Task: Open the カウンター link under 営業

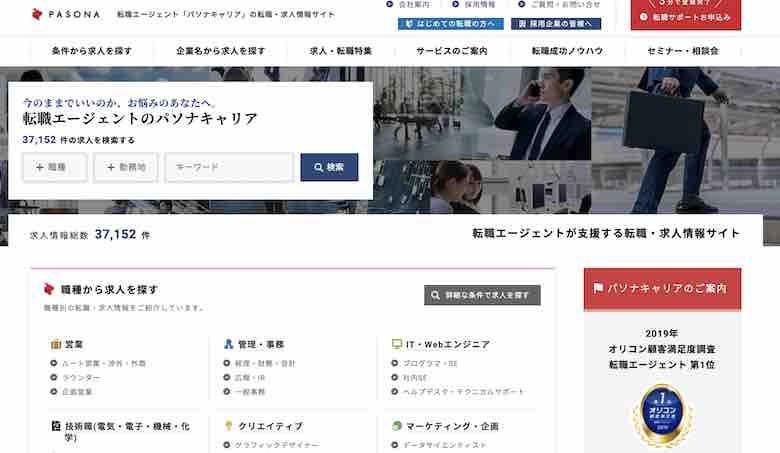Action: pos(81,378)
